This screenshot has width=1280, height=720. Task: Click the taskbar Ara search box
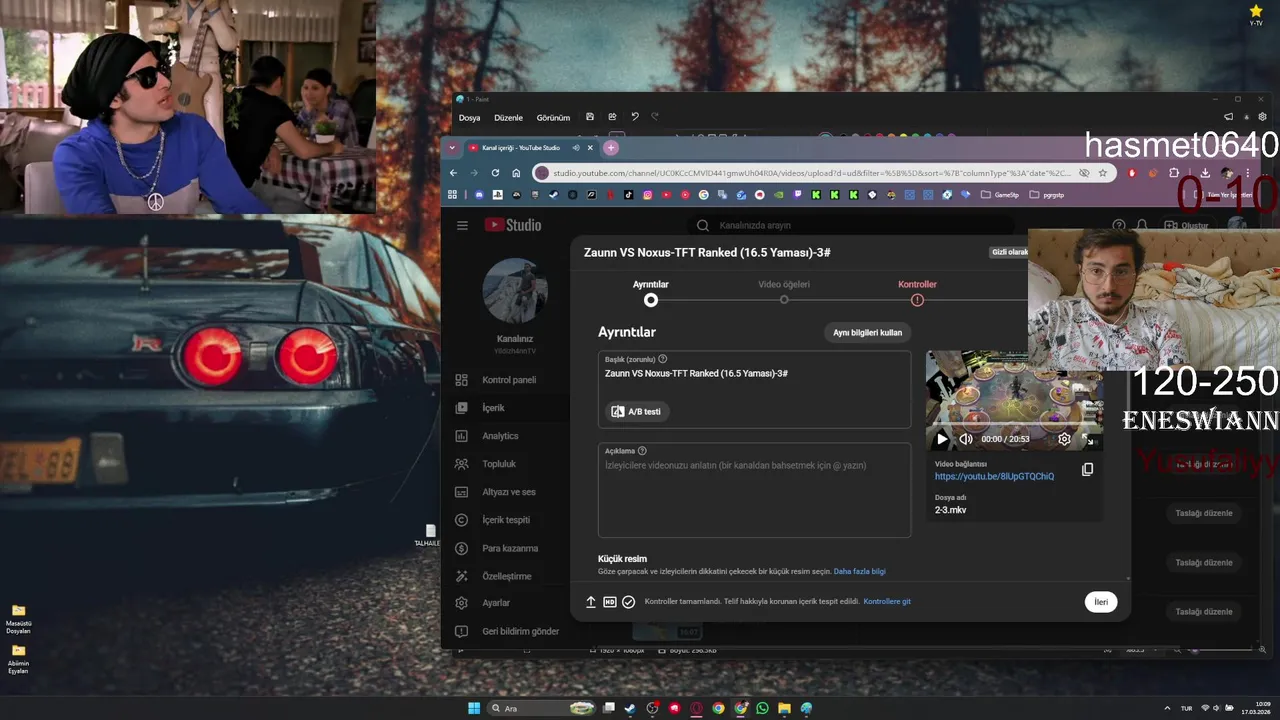541,708
